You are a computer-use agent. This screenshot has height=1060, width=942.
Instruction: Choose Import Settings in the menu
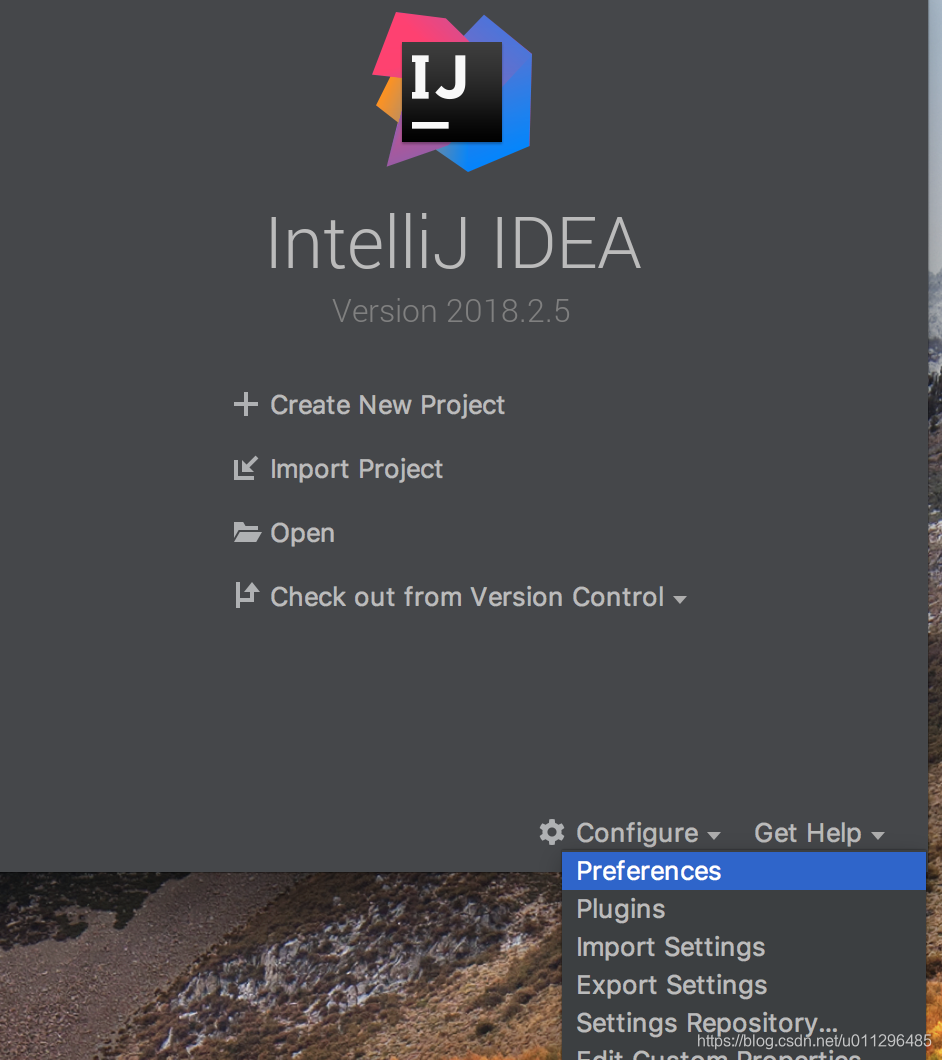[743, 946]
